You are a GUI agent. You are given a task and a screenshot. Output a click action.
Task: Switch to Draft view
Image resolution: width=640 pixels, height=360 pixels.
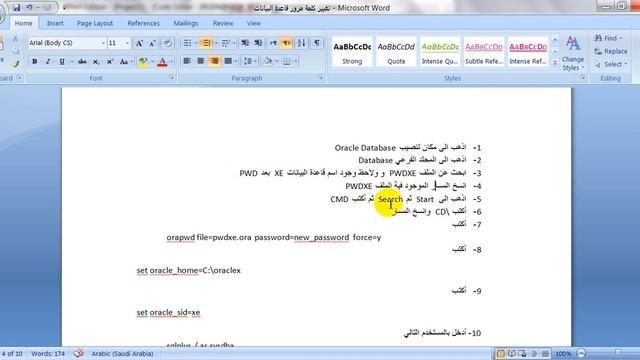point(545,353)
